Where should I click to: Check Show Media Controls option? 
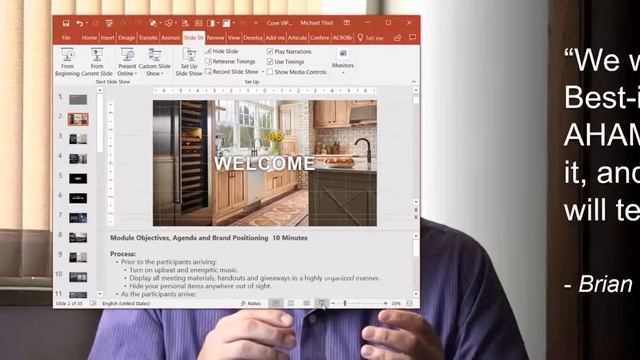[270, 72]
